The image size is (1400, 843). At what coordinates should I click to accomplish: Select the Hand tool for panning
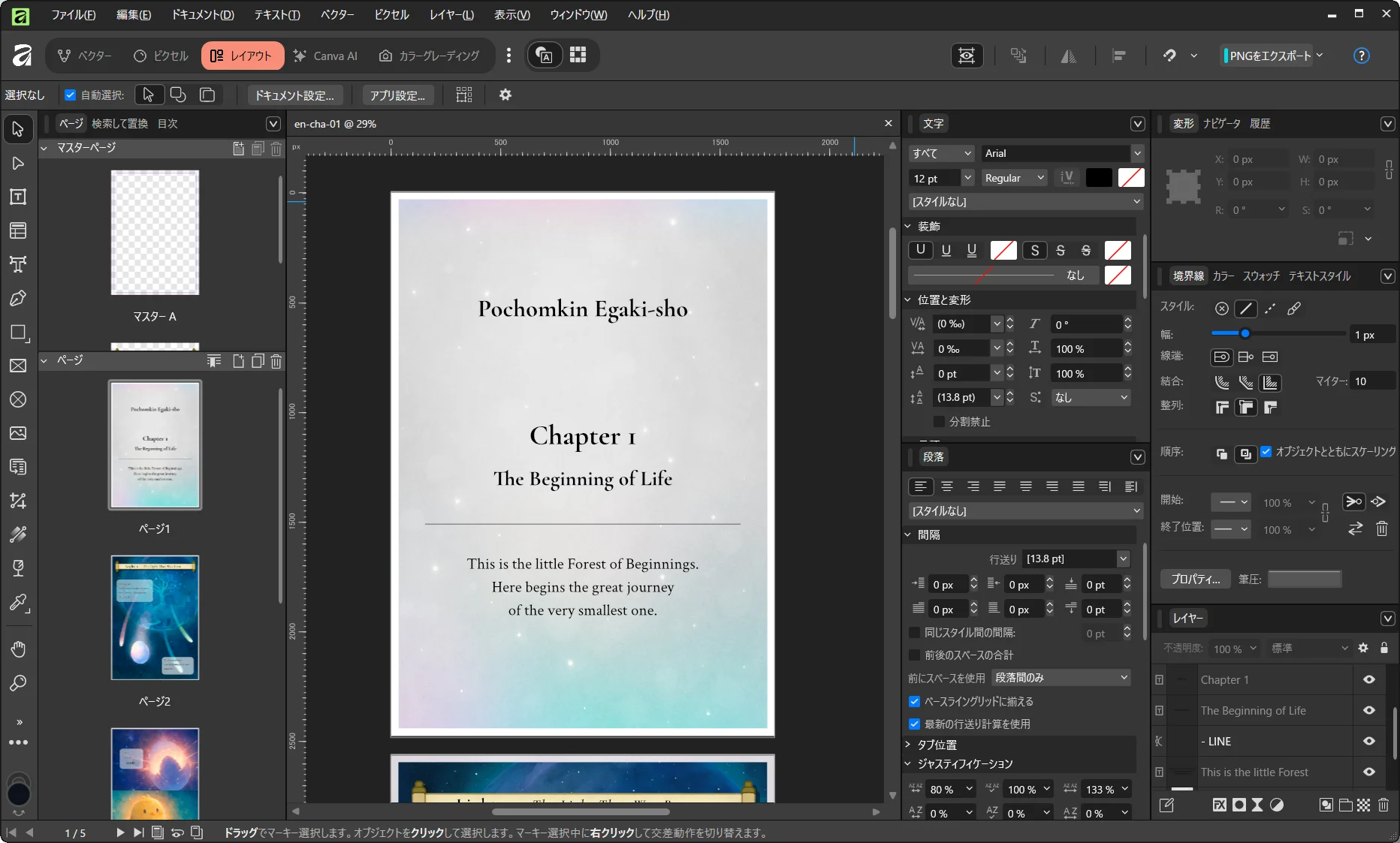[18, 649]
